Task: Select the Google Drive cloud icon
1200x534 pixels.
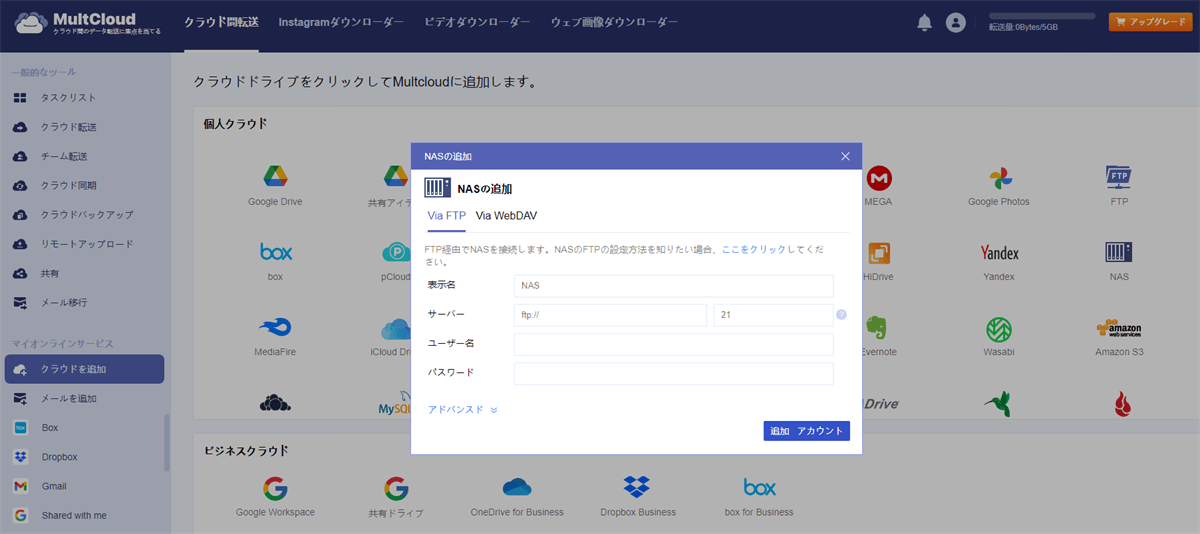Action: (x=275, y=177)
